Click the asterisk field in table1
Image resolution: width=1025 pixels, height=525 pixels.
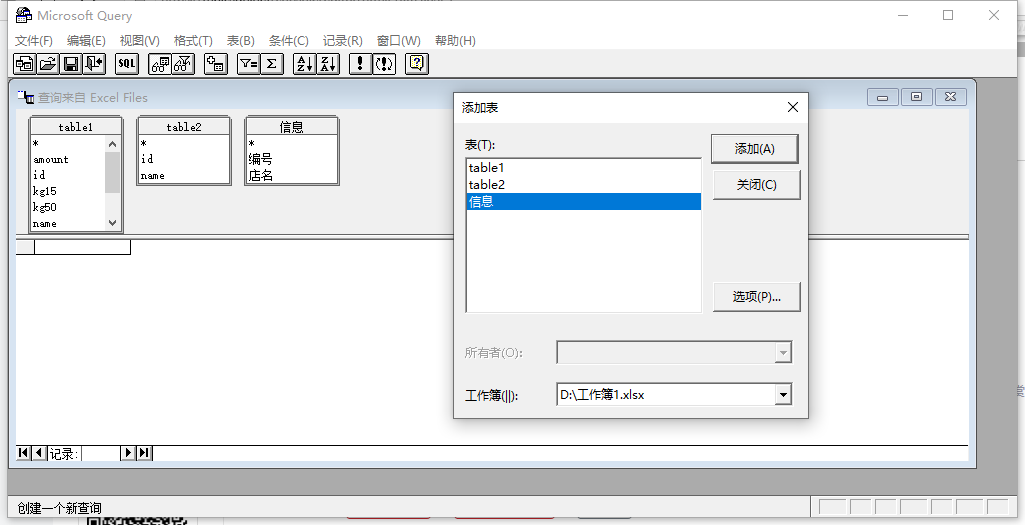(x=36, y=144)
